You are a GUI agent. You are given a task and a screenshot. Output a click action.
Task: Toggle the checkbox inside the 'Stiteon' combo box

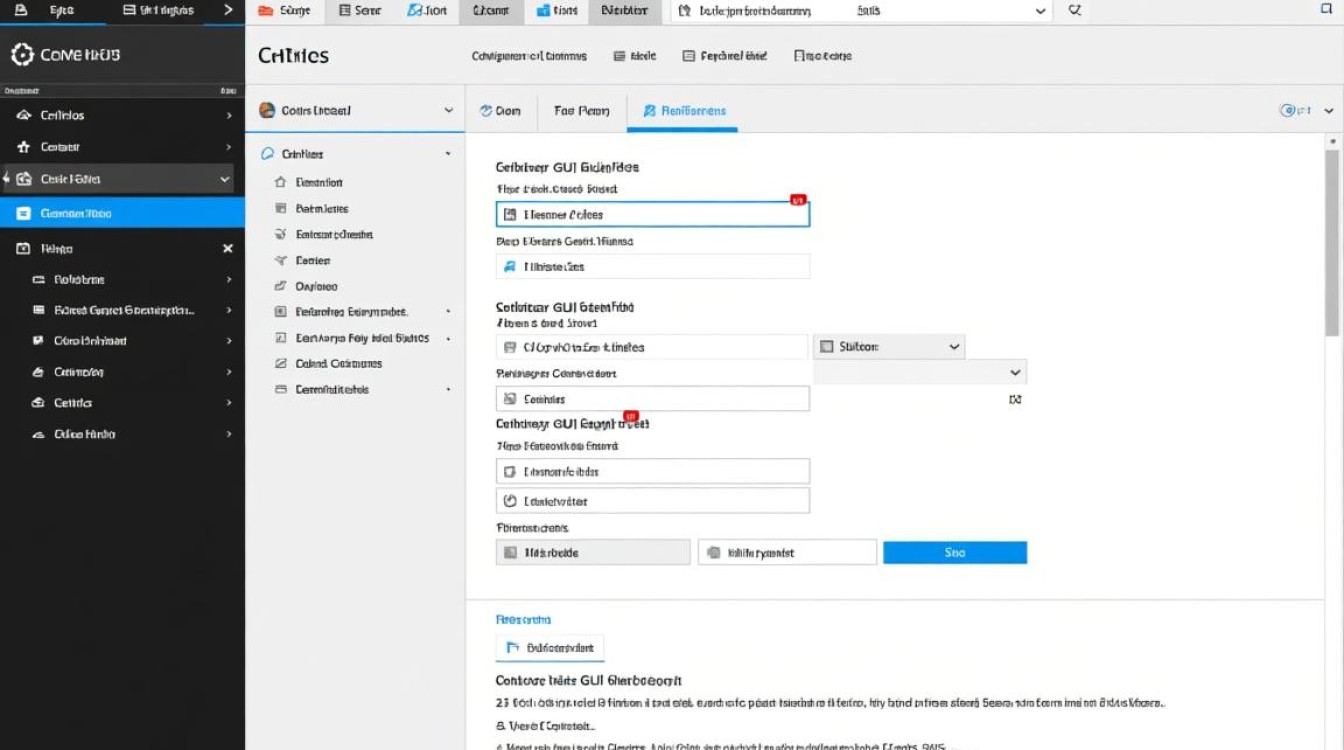pyautogui.click(x=827, y=347)
